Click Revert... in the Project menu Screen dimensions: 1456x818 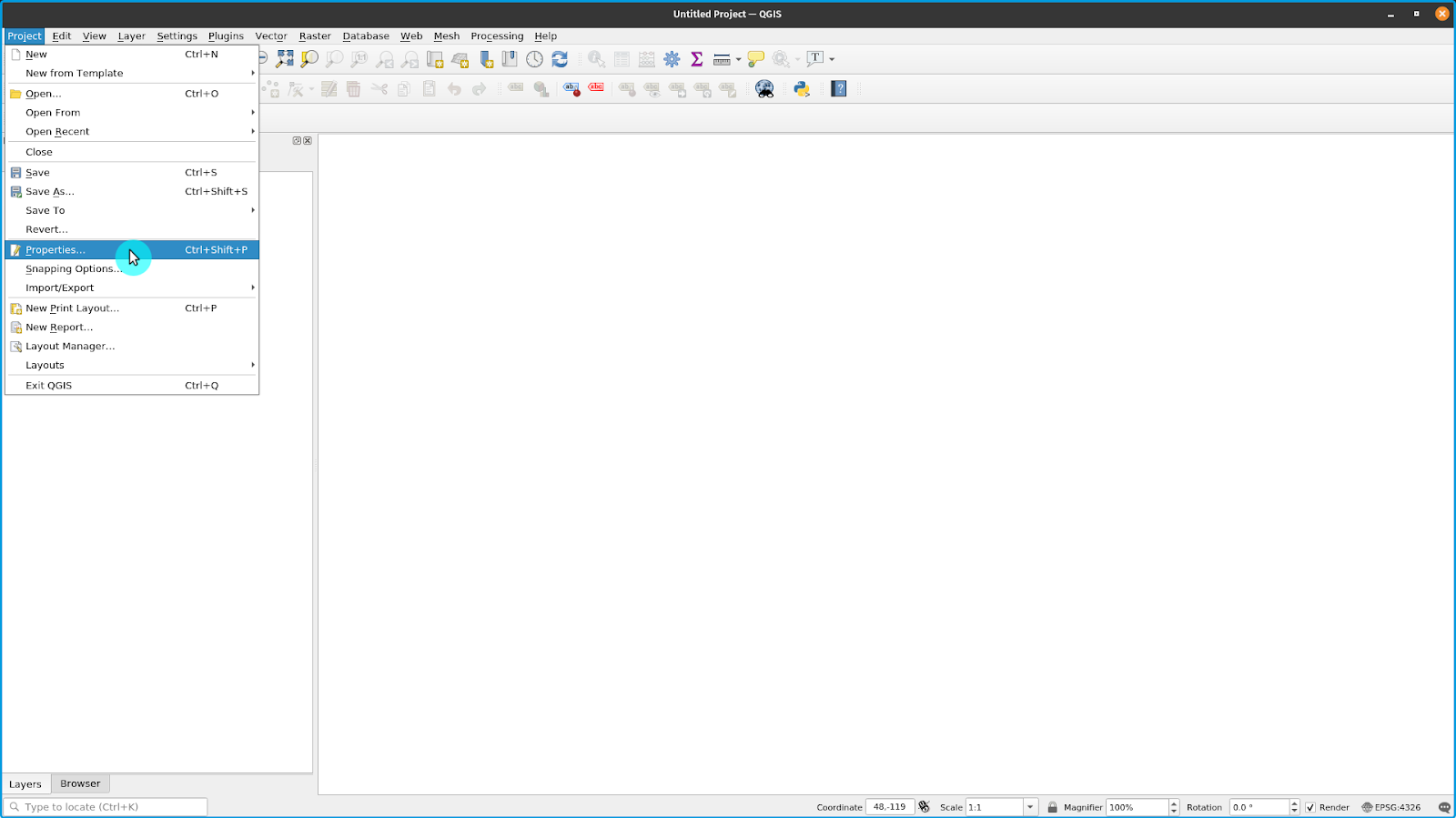pos(132,230)
